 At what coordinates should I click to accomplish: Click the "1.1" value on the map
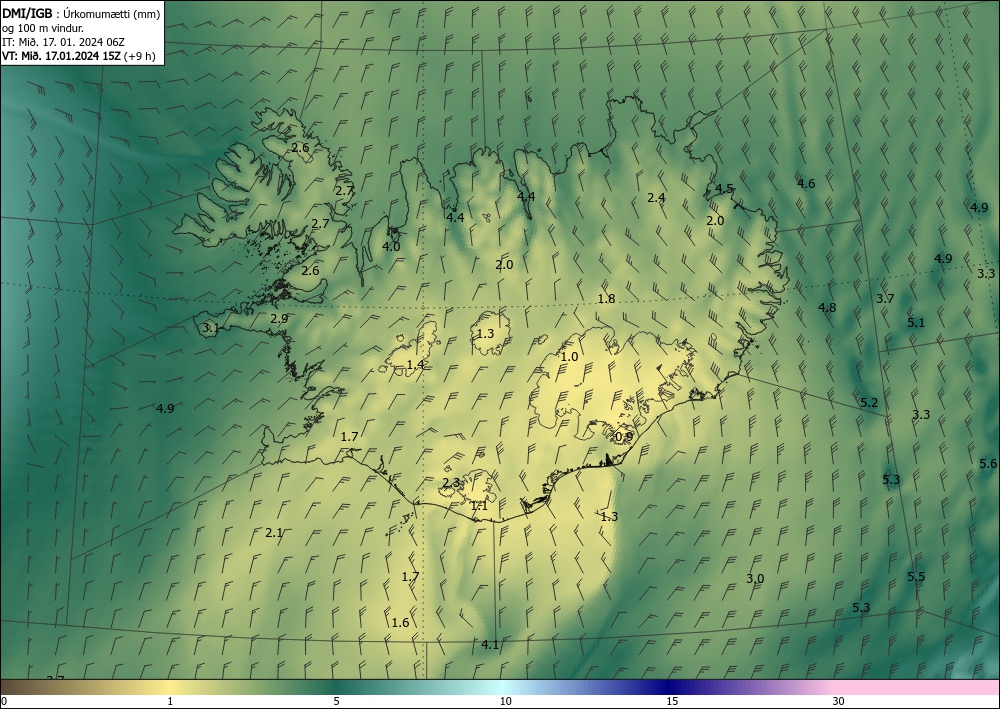479,506
